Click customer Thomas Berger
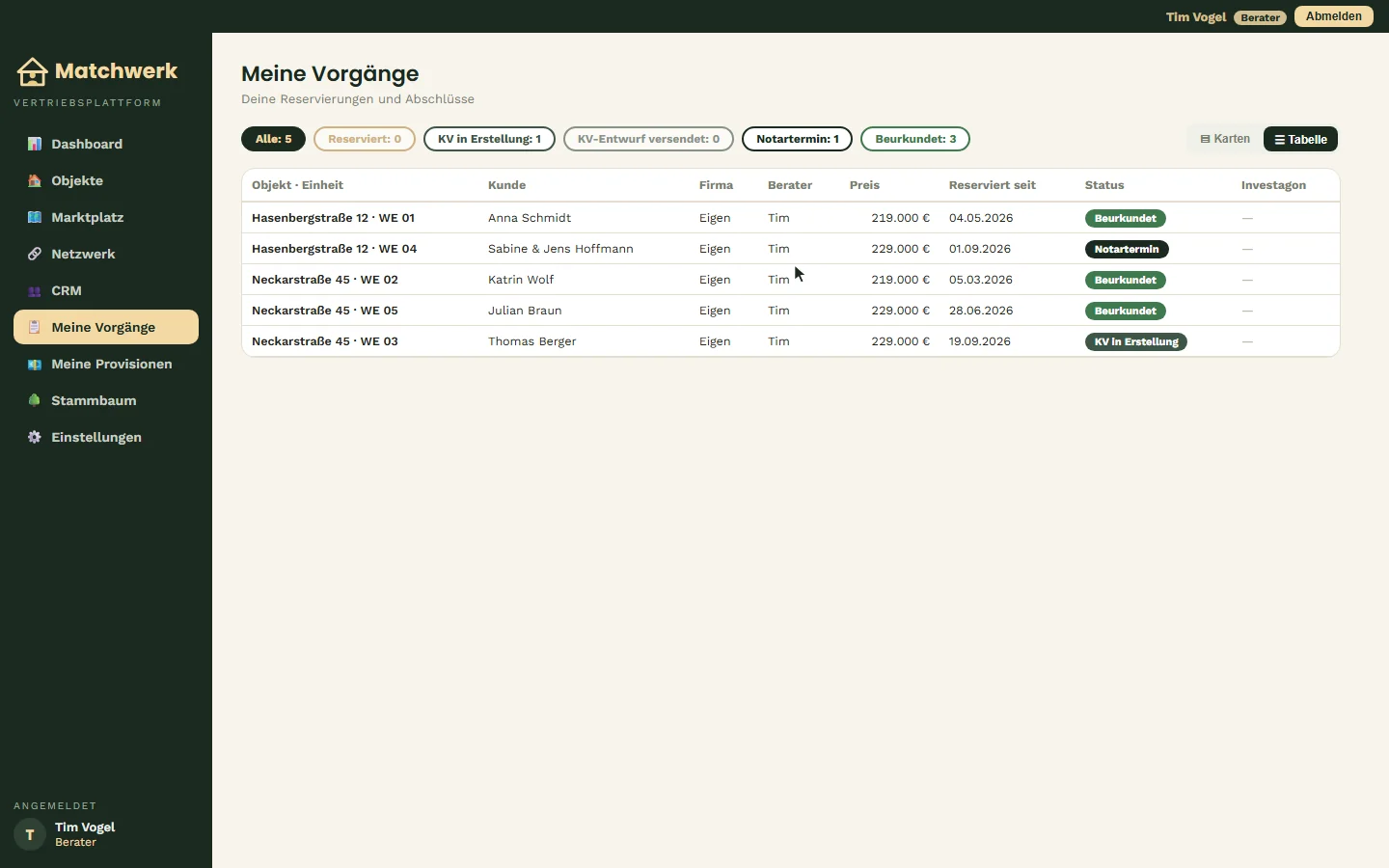This screenshot has width=1389, height=868. (x=531, y=341)
